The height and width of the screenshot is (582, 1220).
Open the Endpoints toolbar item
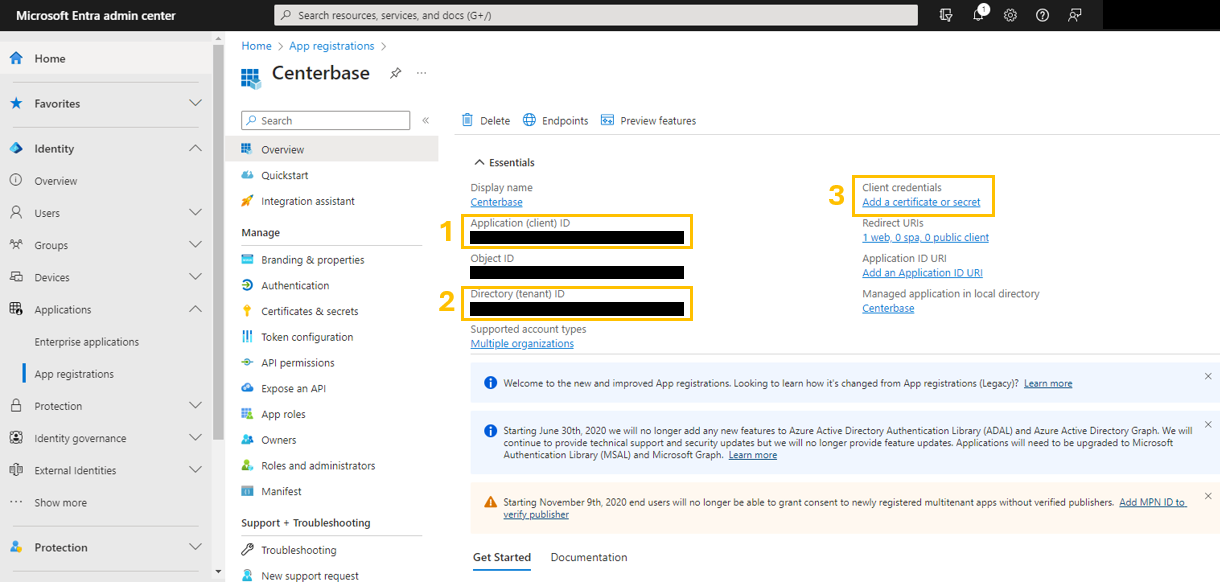pyautogui.click(x=556, y=120)
